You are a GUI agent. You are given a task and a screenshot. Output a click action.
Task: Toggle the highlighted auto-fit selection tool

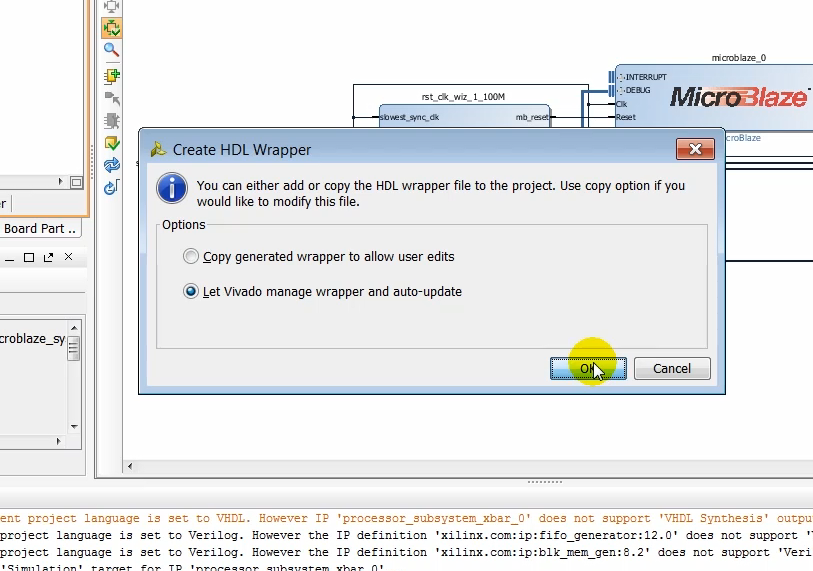click(x=111, y=28)
